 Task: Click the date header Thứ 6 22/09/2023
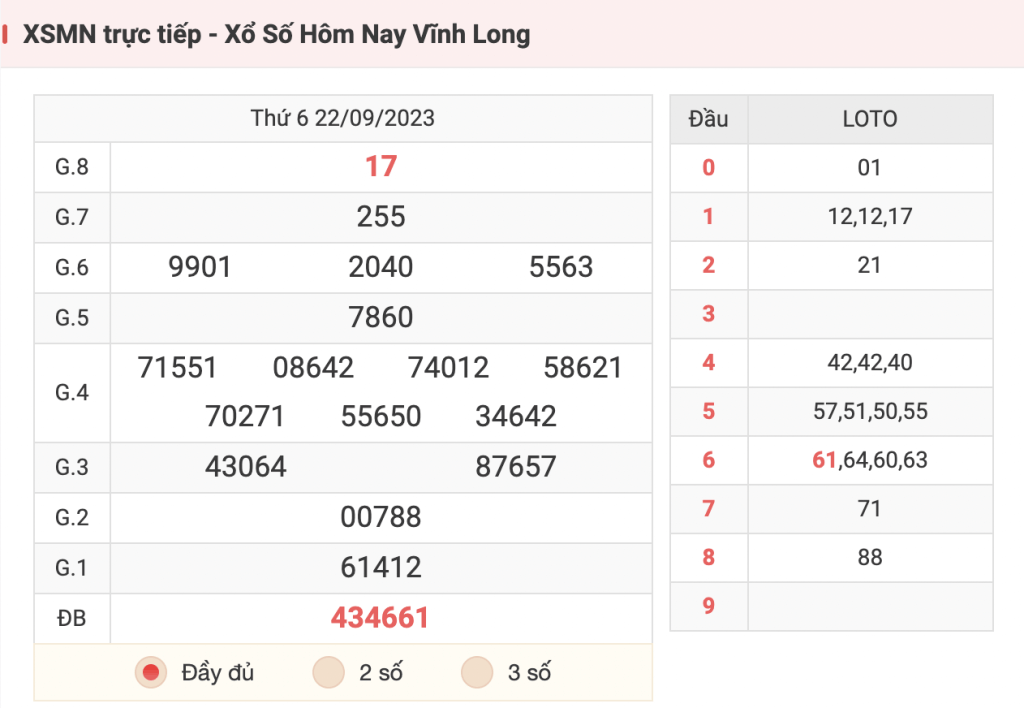pos(343,118)
